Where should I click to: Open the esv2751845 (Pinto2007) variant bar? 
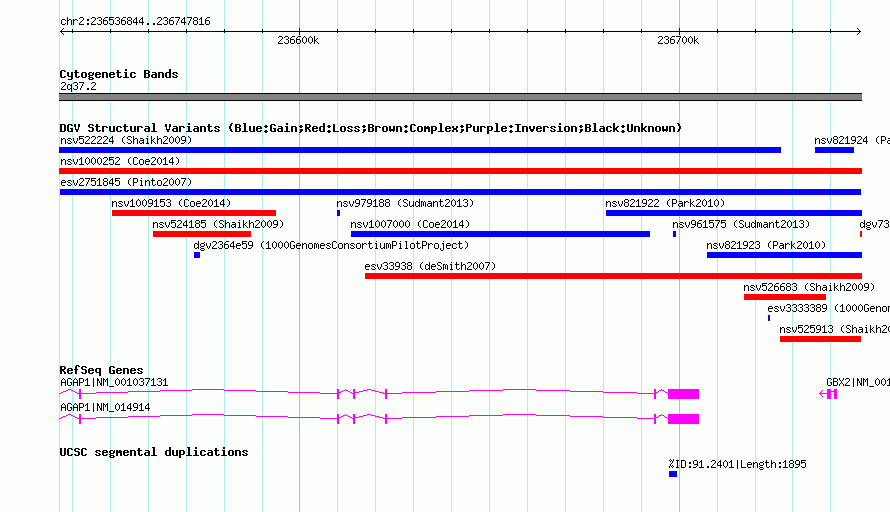[x=460, y=192]
